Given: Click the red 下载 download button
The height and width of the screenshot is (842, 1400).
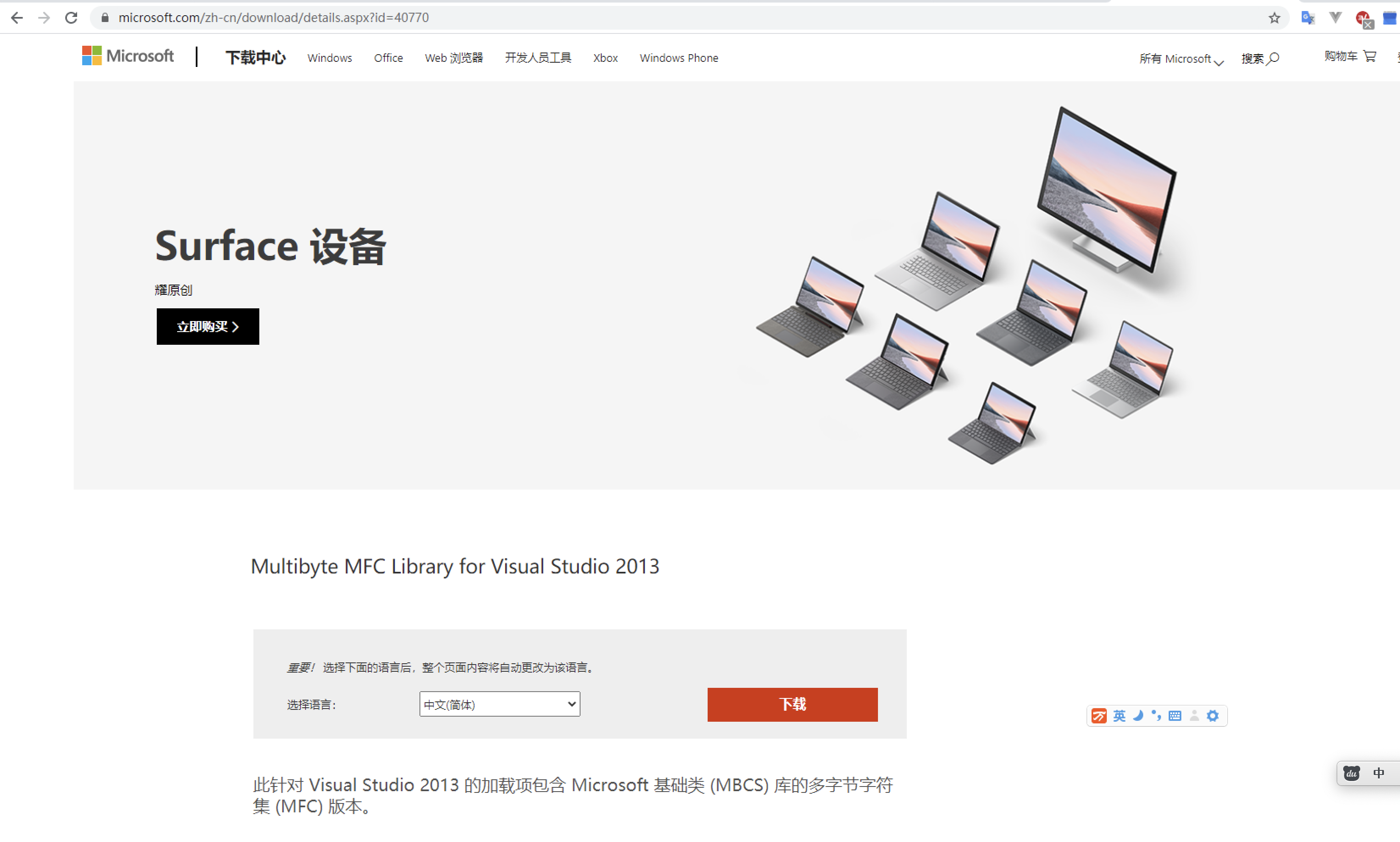Looking at the screenshot, I should 792,704.
